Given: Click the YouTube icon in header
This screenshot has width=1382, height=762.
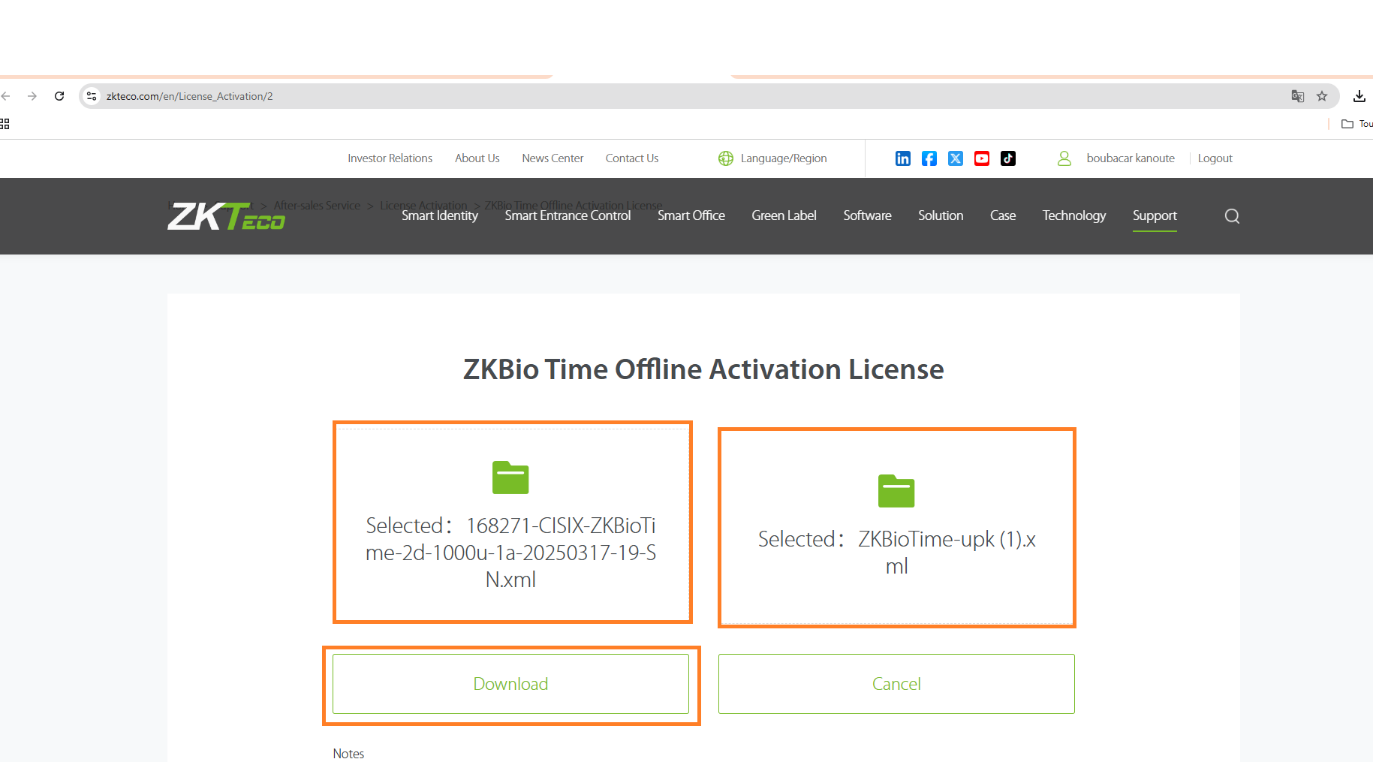Looking at the screenshot, I should [982, 158].
